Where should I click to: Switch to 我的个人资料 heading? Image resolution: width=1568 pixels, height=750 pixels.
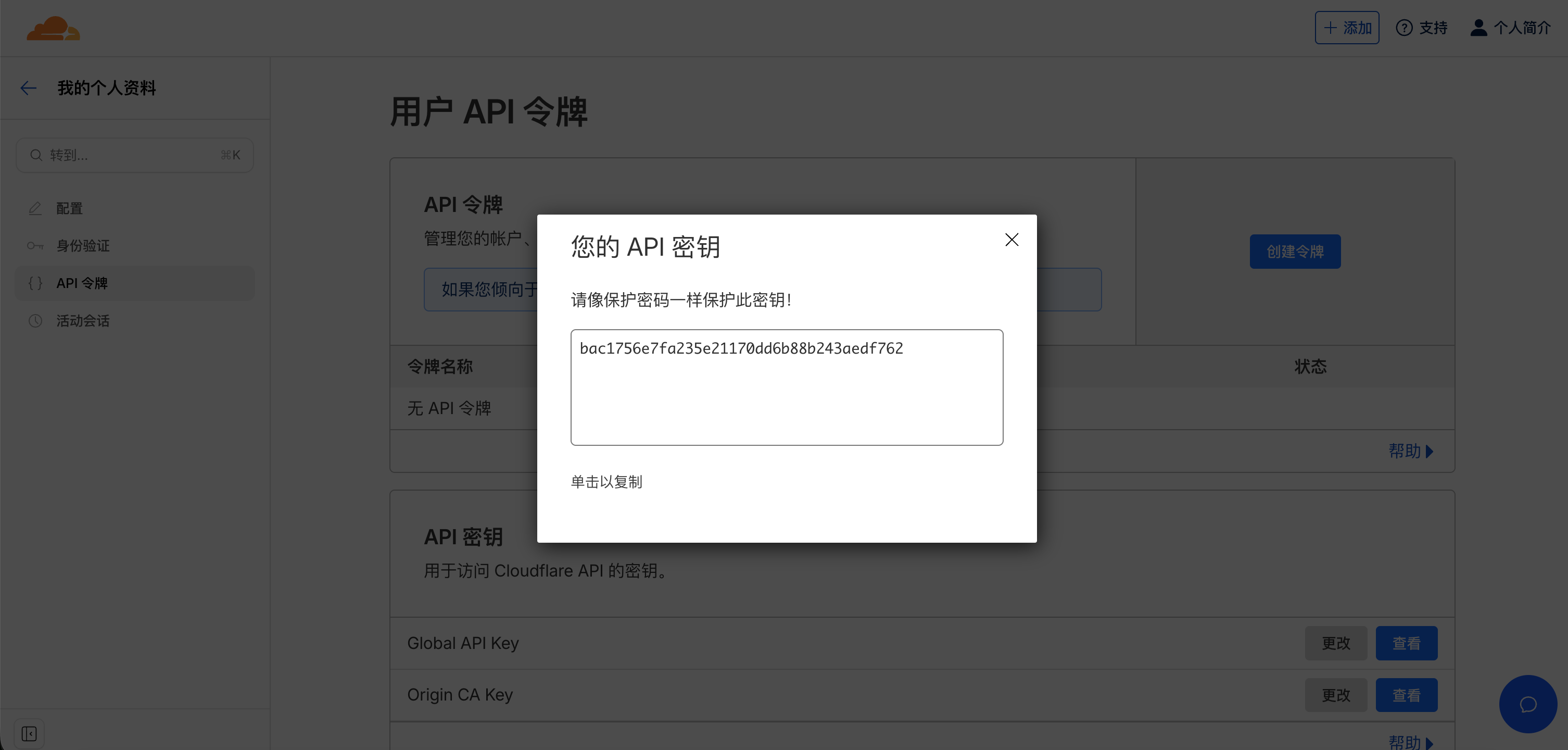[x=106, y=87]
